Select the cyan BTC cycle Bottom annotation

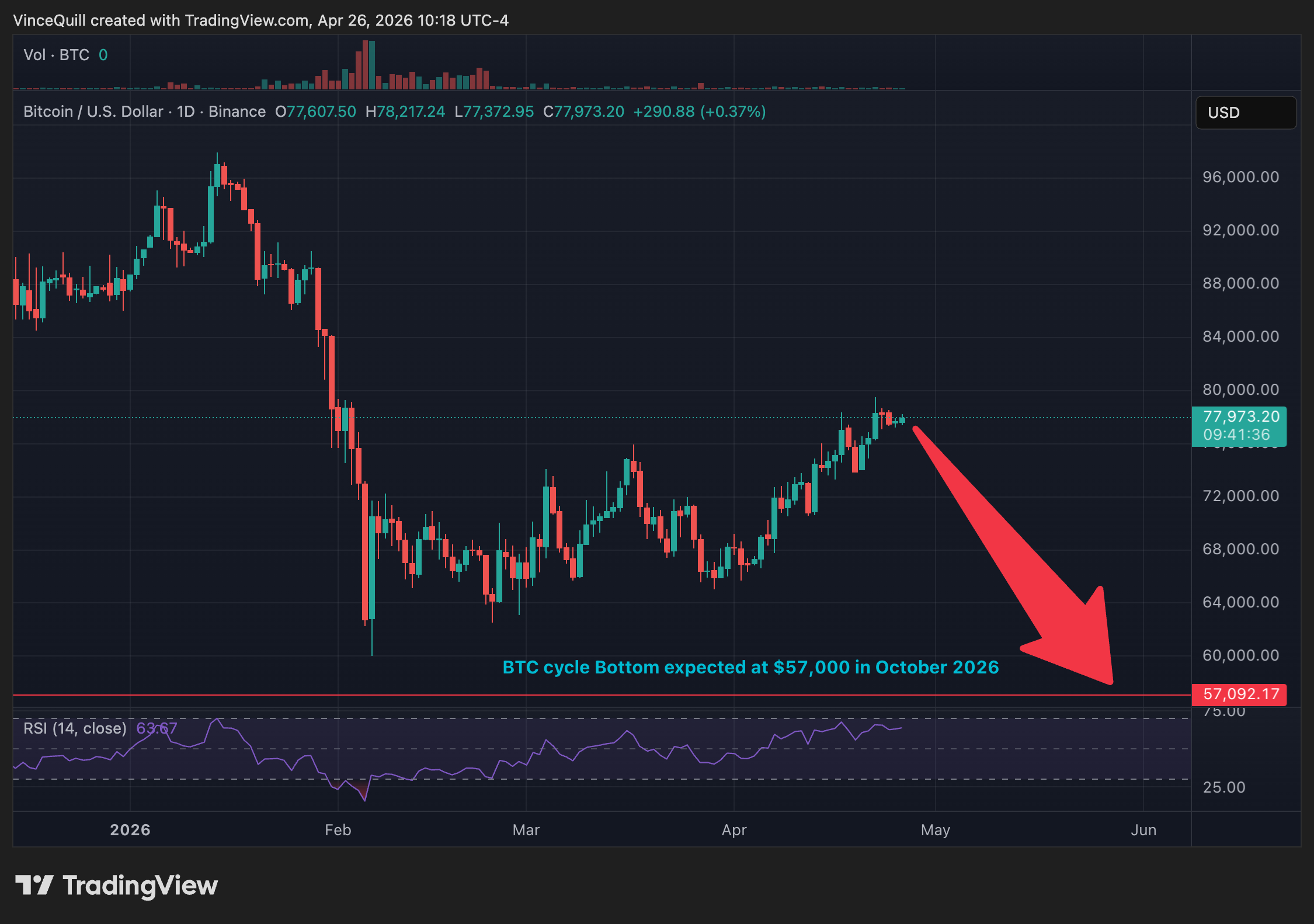(x=751, y=667)
